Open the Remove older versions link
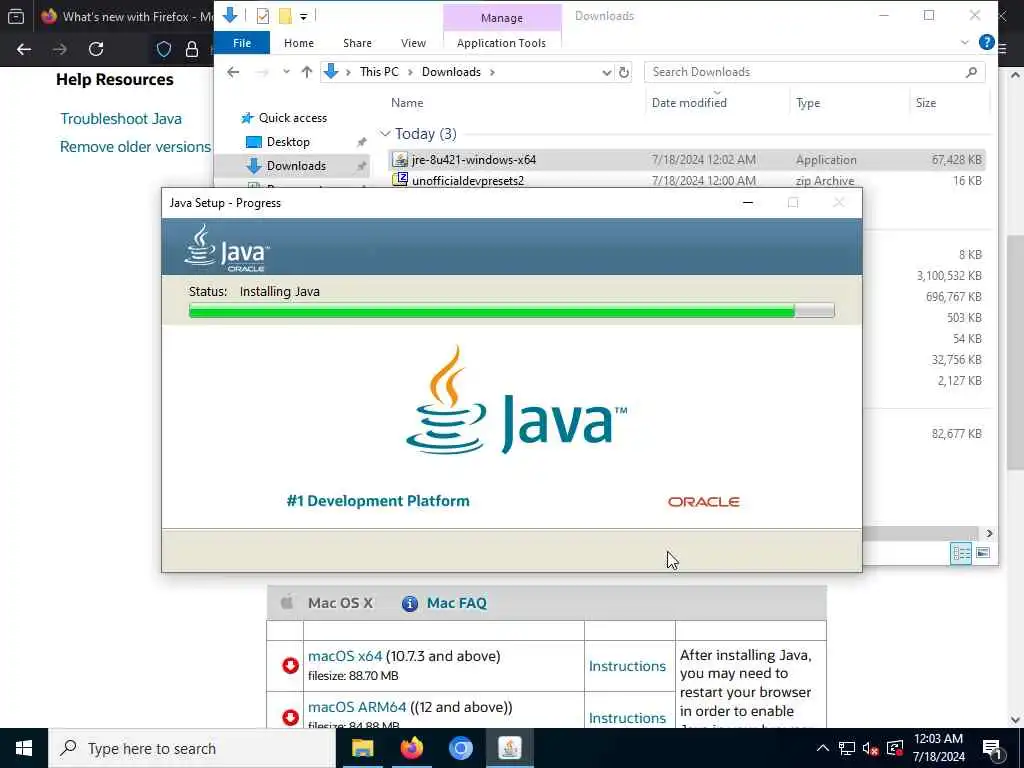 tap(135, 147)
